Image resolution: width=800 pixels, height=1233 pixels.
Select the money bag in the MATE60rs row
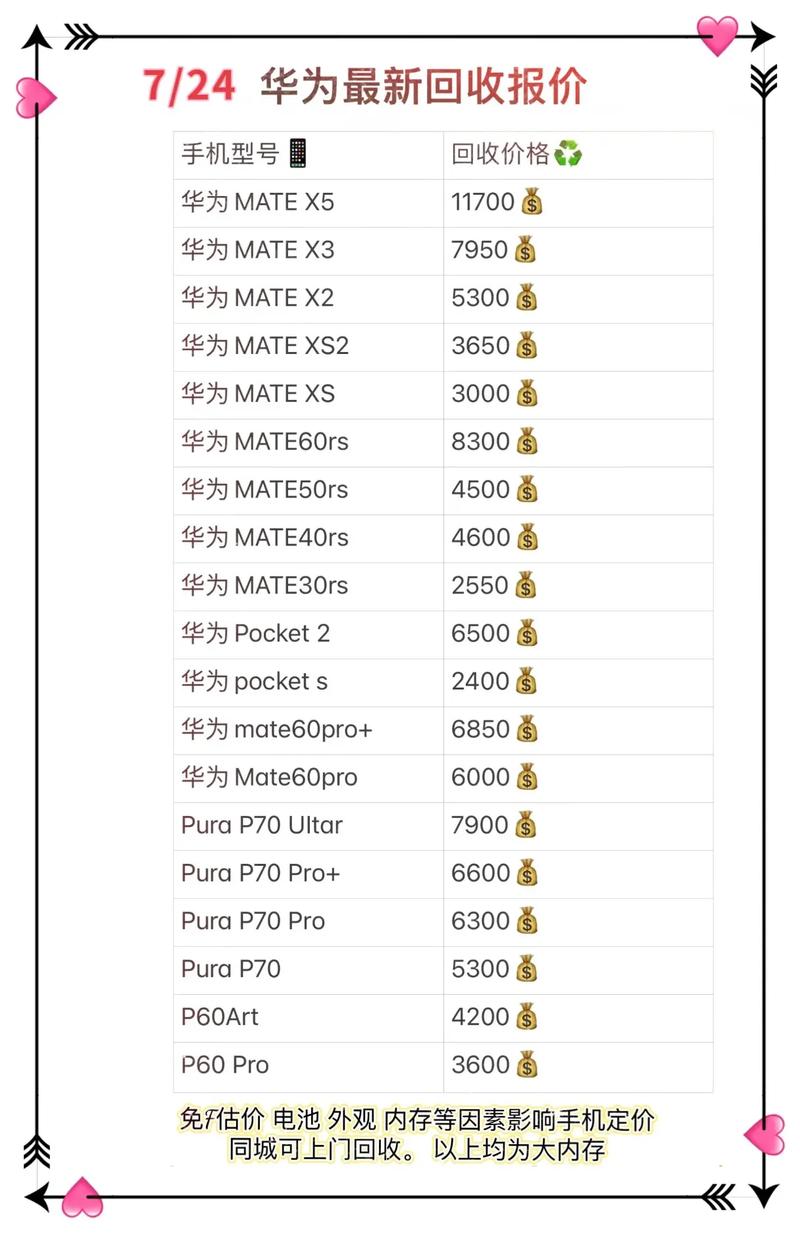point(527,441)
